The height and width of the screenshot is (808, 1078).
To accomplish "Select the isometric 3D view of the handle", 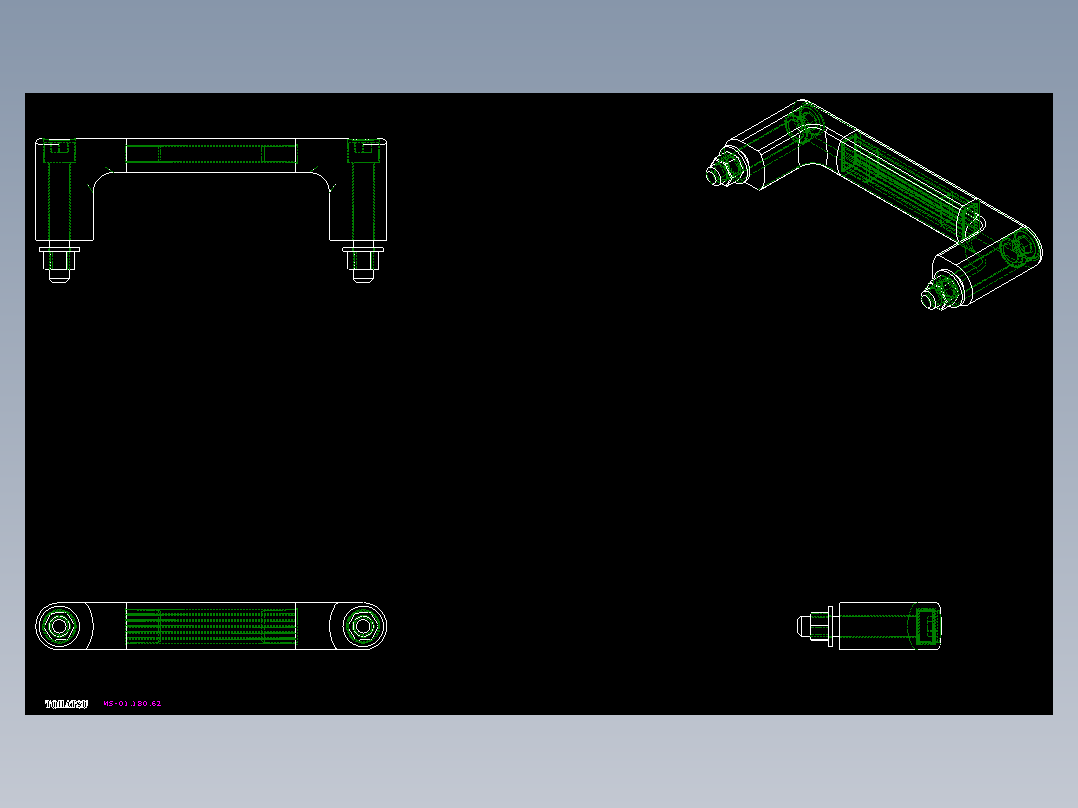I will tap(874, 205).
